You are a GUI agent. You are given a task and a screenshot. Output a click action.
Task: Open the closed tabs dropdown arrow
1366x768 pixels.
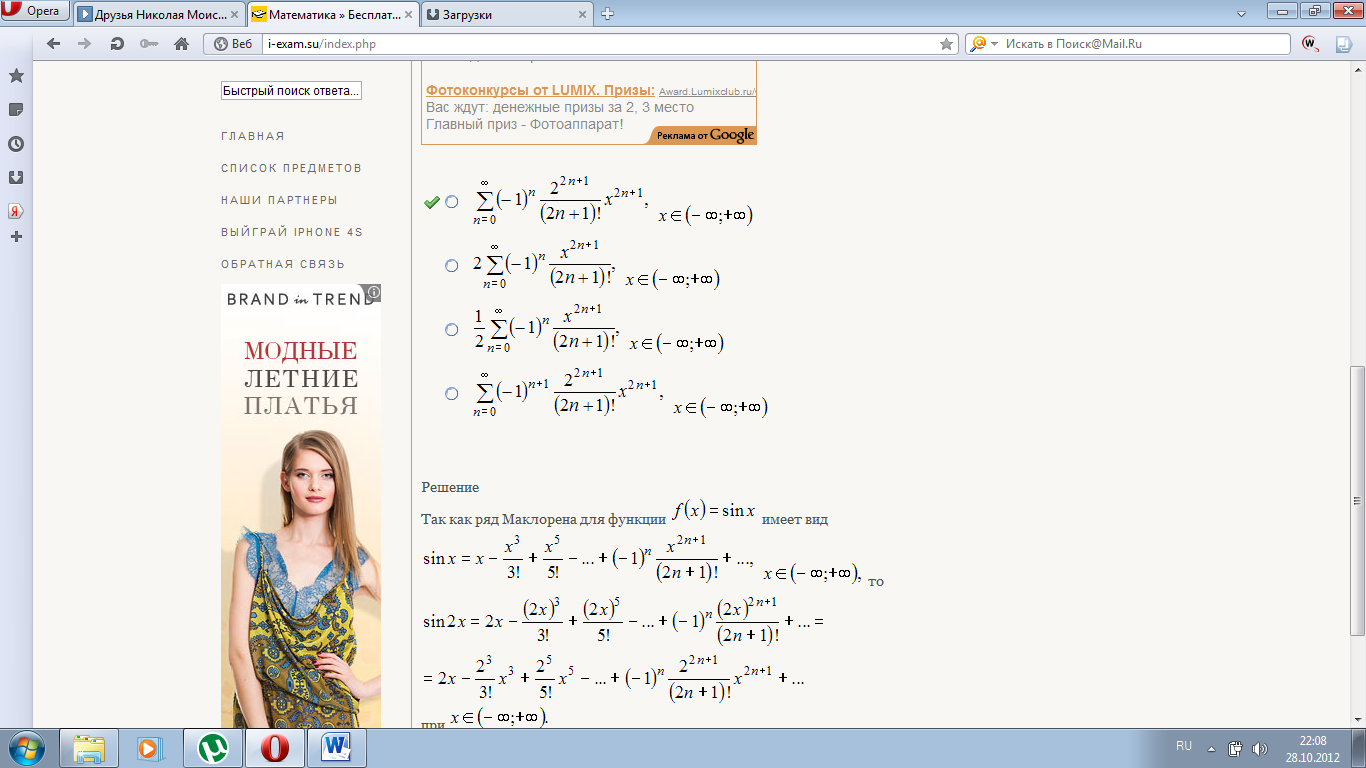click(x=1241, y=14)
